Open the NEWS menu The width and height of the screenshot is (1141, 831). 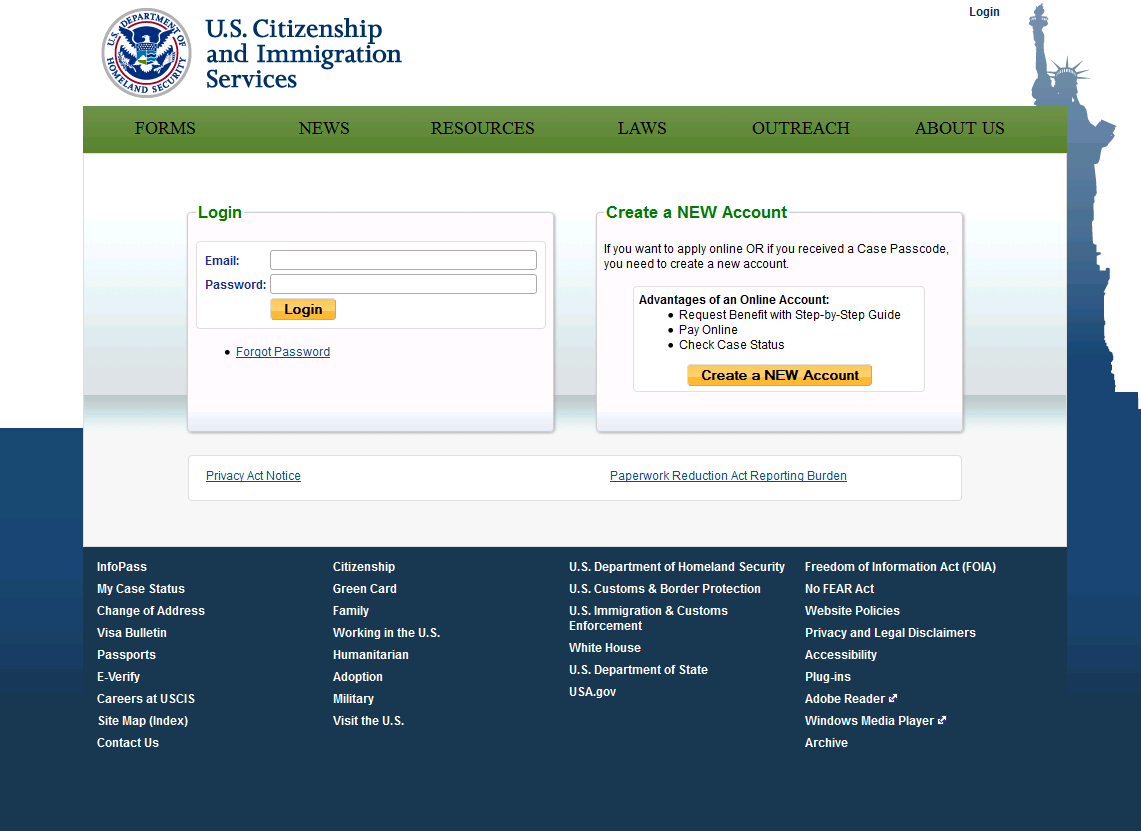pos(324,128)
